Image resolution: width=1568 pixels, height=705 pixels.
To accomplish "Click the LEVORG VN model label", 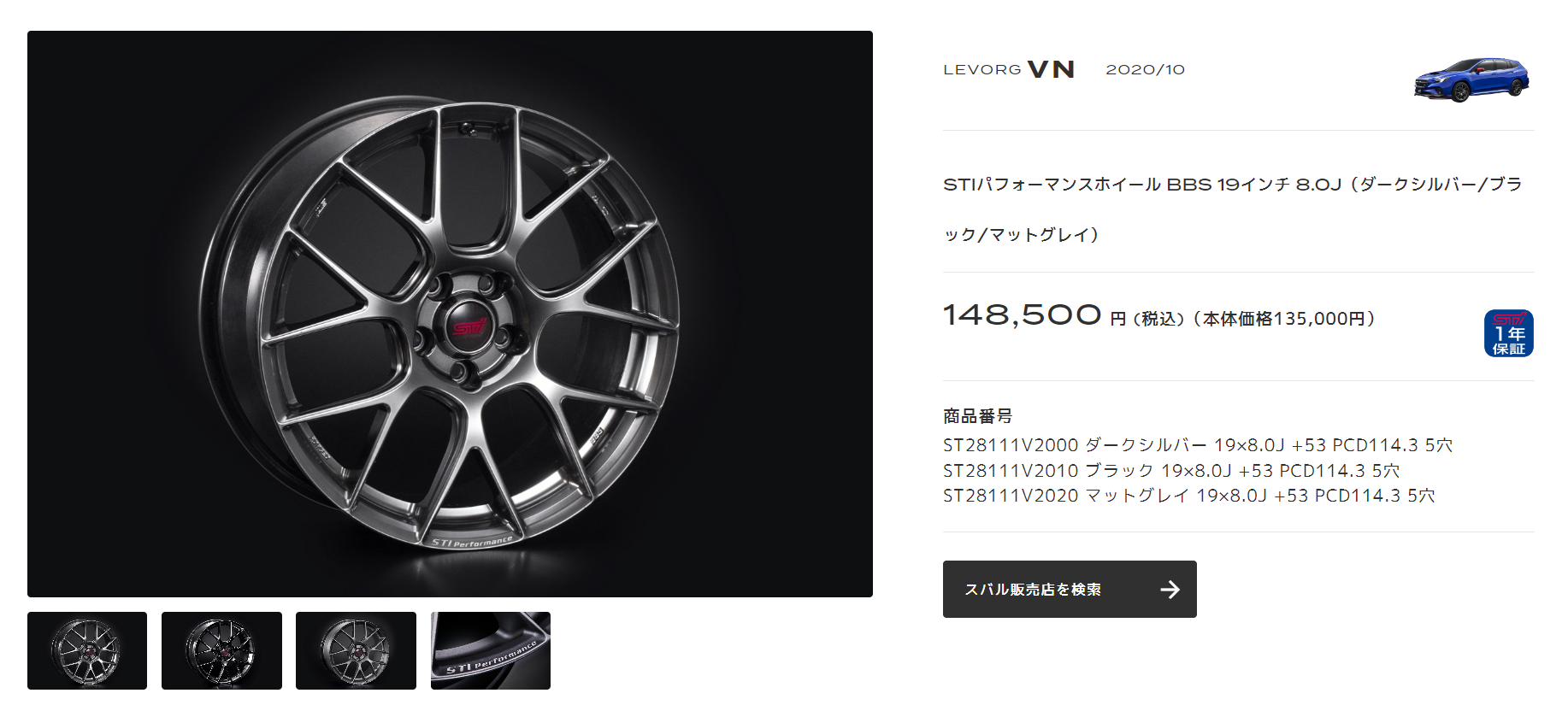I will tap(1009, 69).
